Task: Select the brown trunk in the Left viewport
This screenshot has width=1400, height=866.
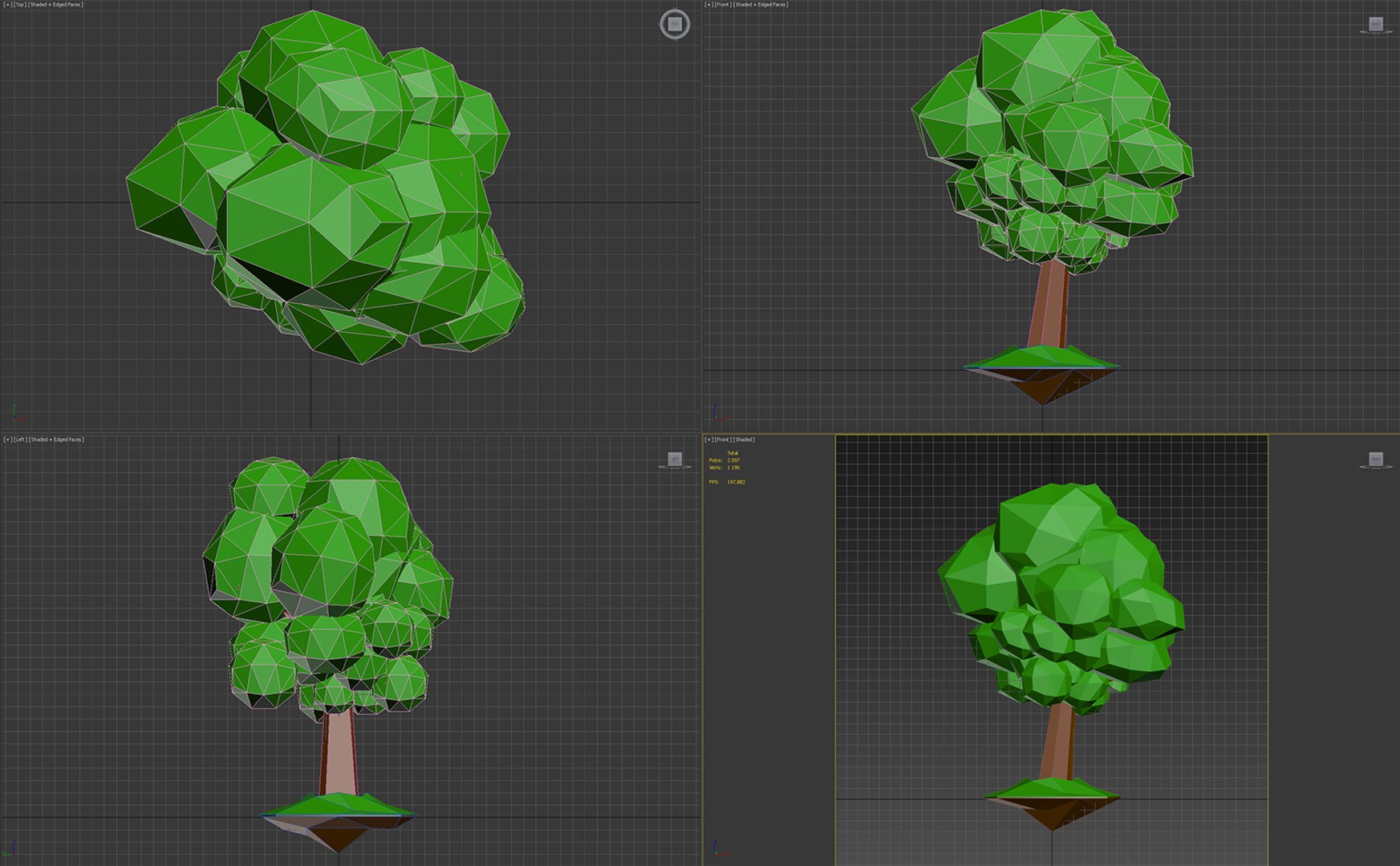Action: [x=338, y=754]
